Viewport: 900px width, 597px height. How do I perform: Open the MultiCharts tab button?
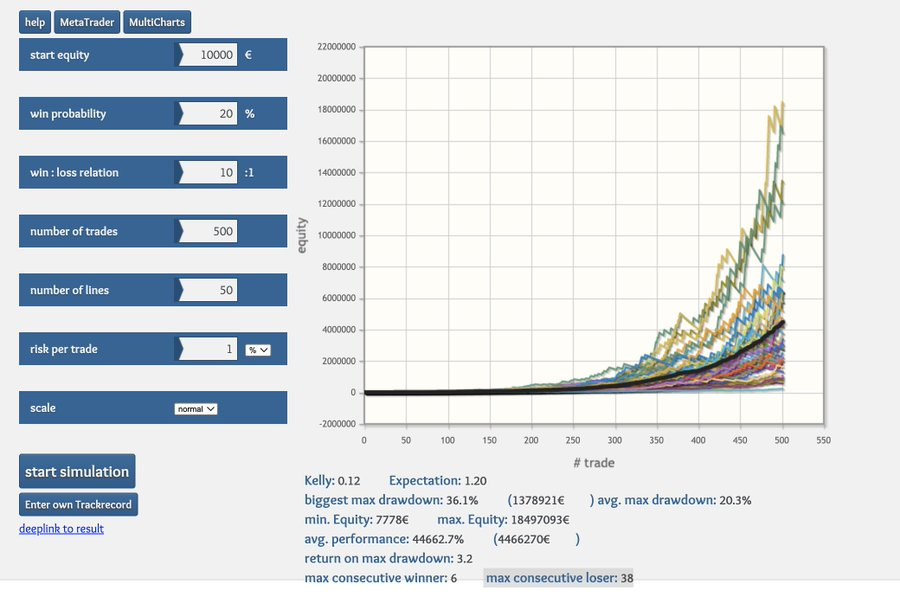pos(157,22)
